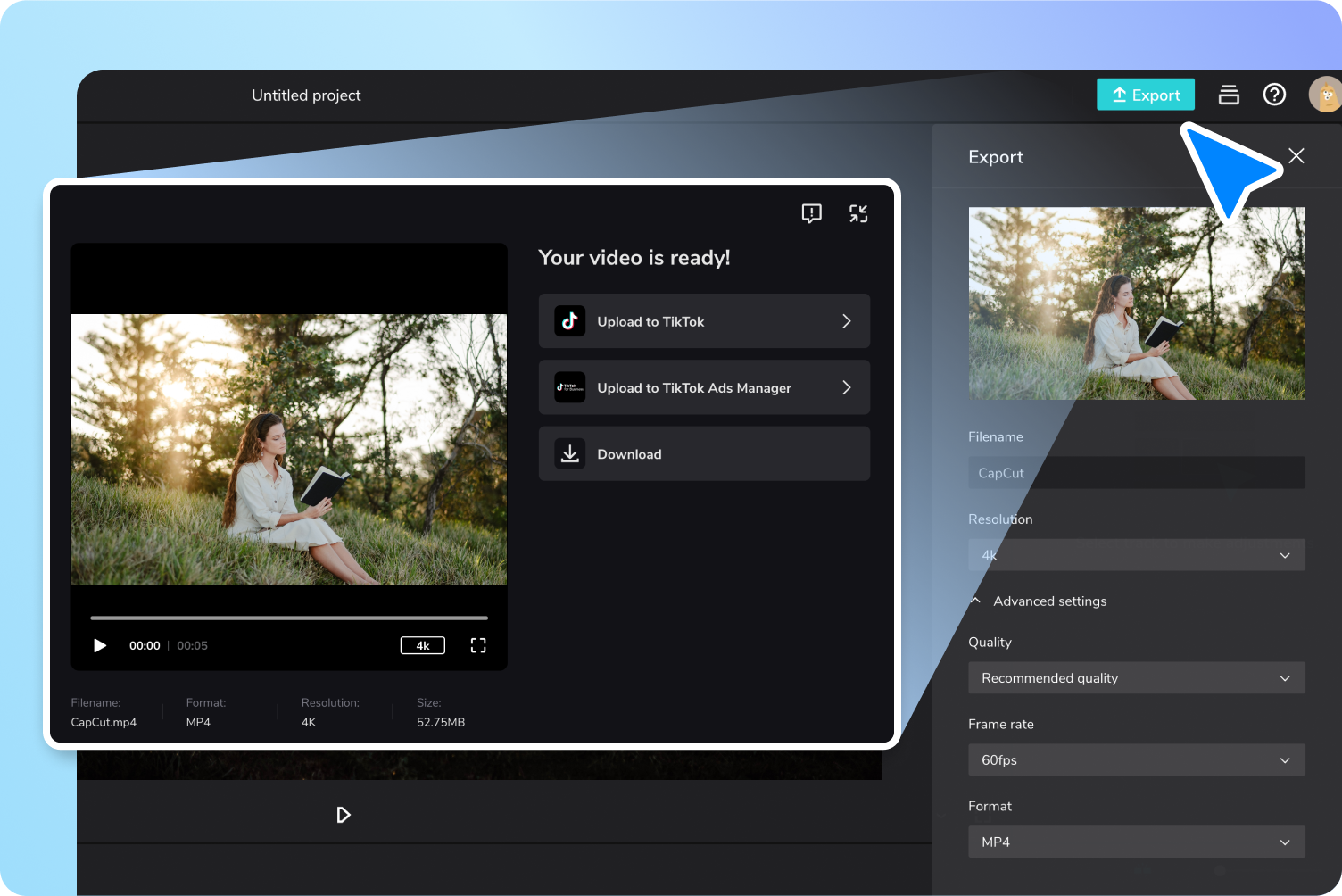Open the layers stack icon beside Export

(x=1229, y=95)
